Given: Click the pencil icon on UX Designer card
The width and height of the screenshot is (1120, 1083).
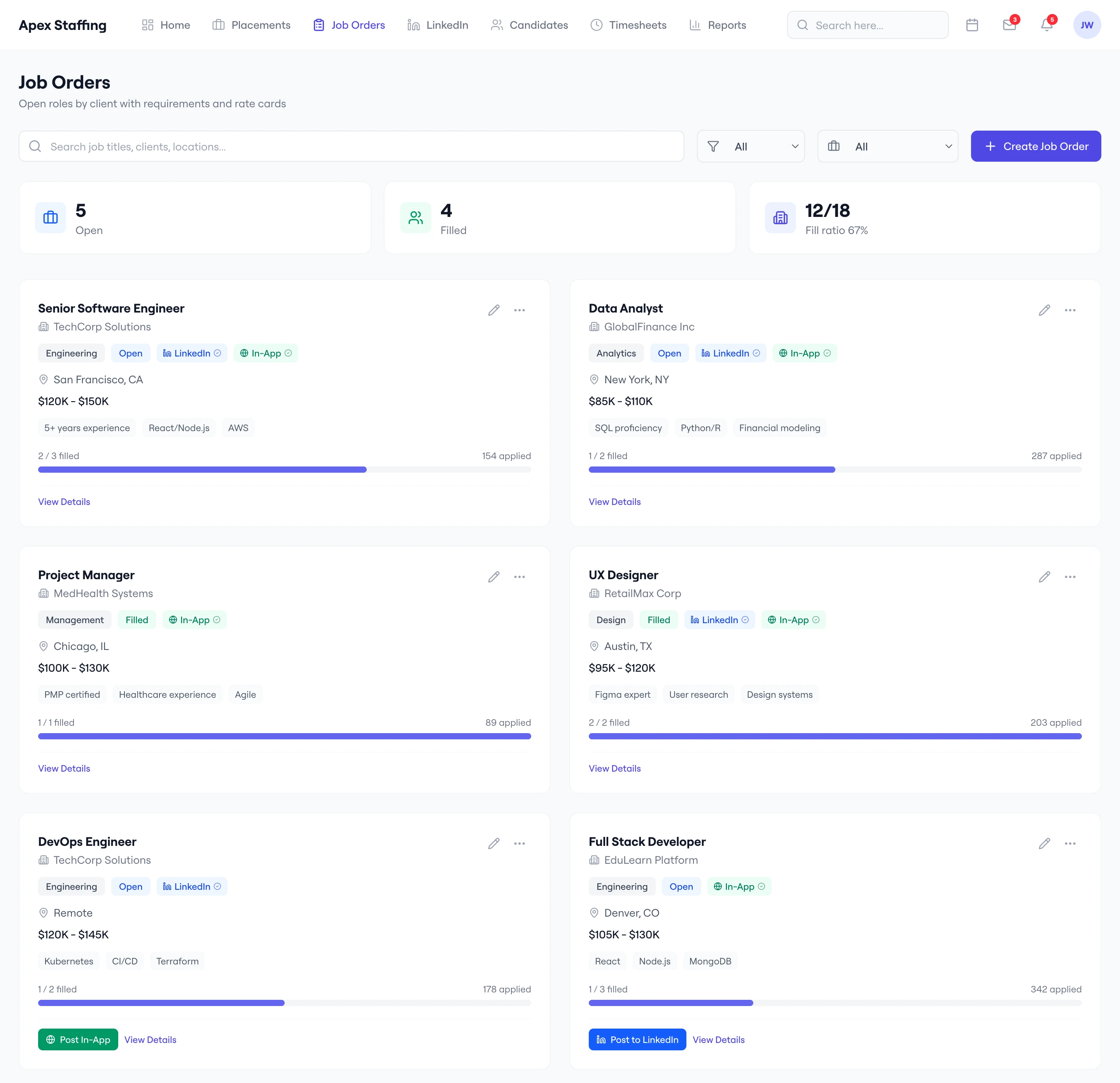Looking at the screenshot, I should coord(1044,577).
